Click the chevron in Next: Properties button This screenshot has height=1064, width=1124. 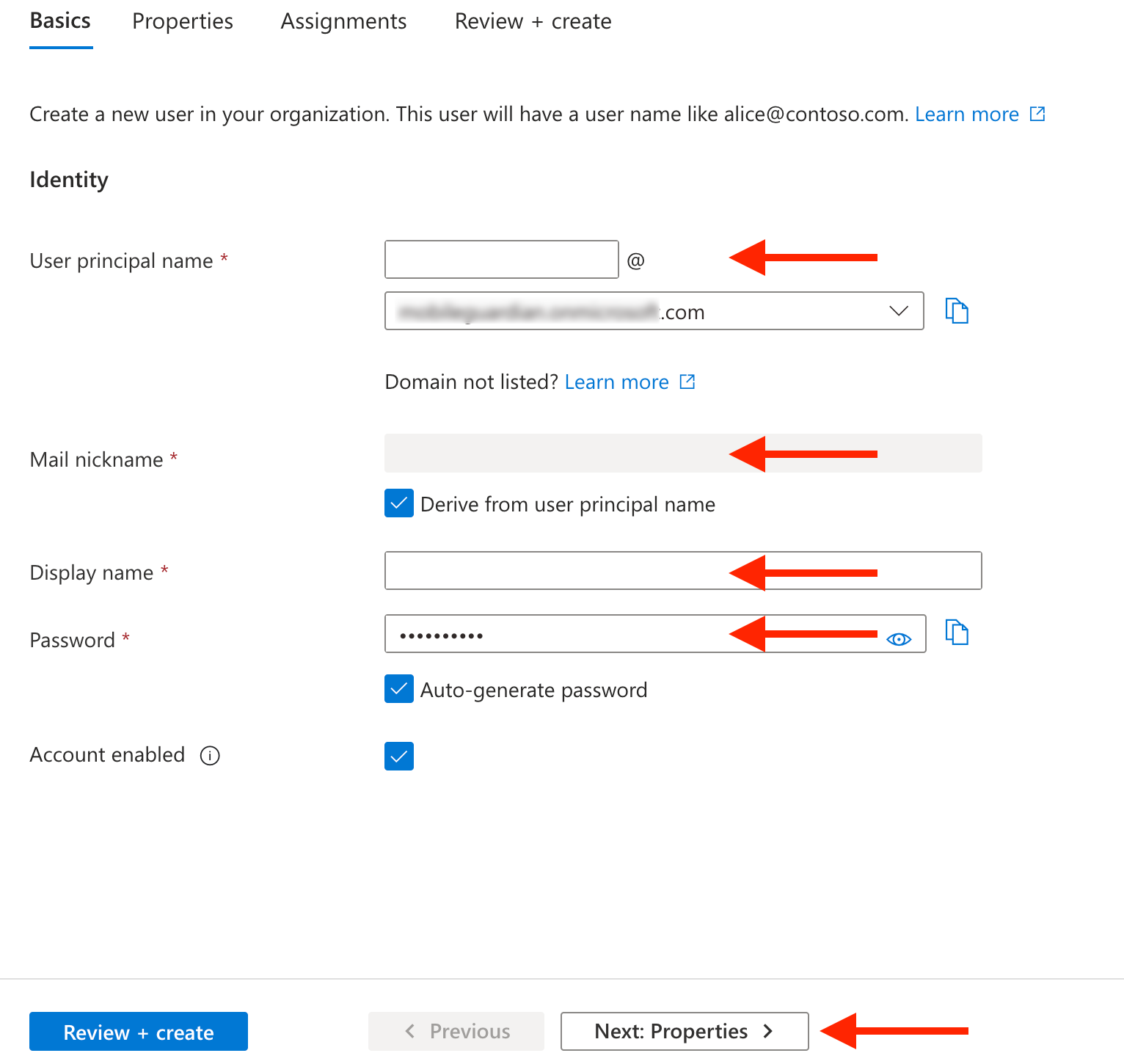[768, 1031]
